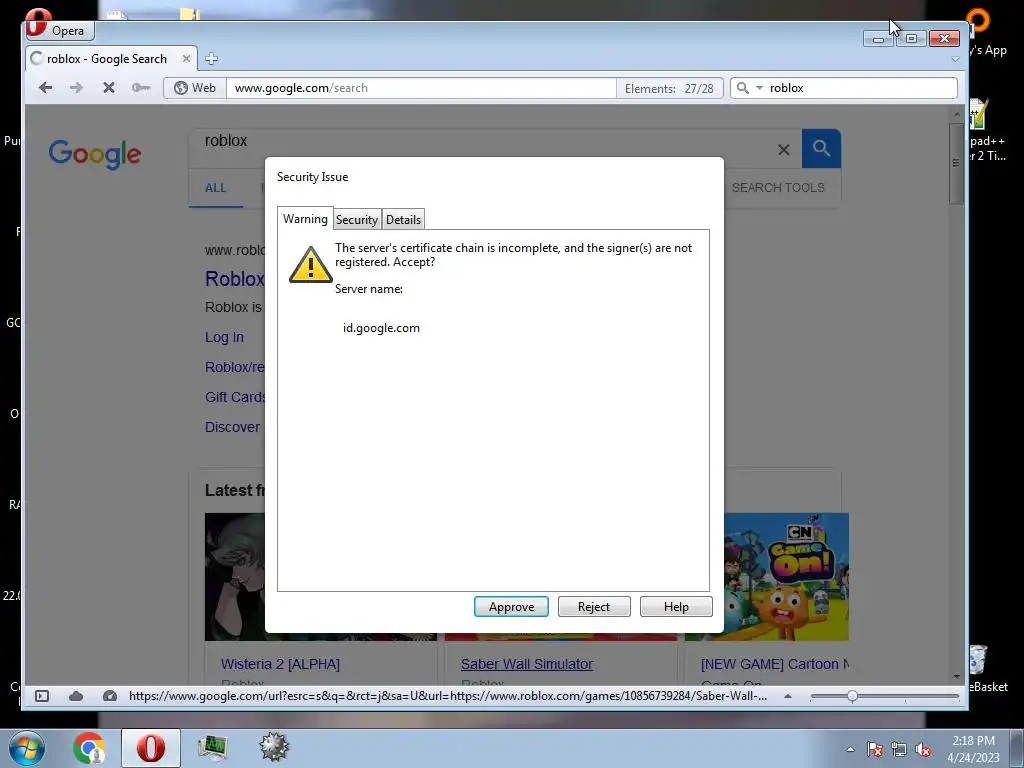Screen dimensions: 1024x768
Task: Click the Google logo
Action: coord(95,154)
